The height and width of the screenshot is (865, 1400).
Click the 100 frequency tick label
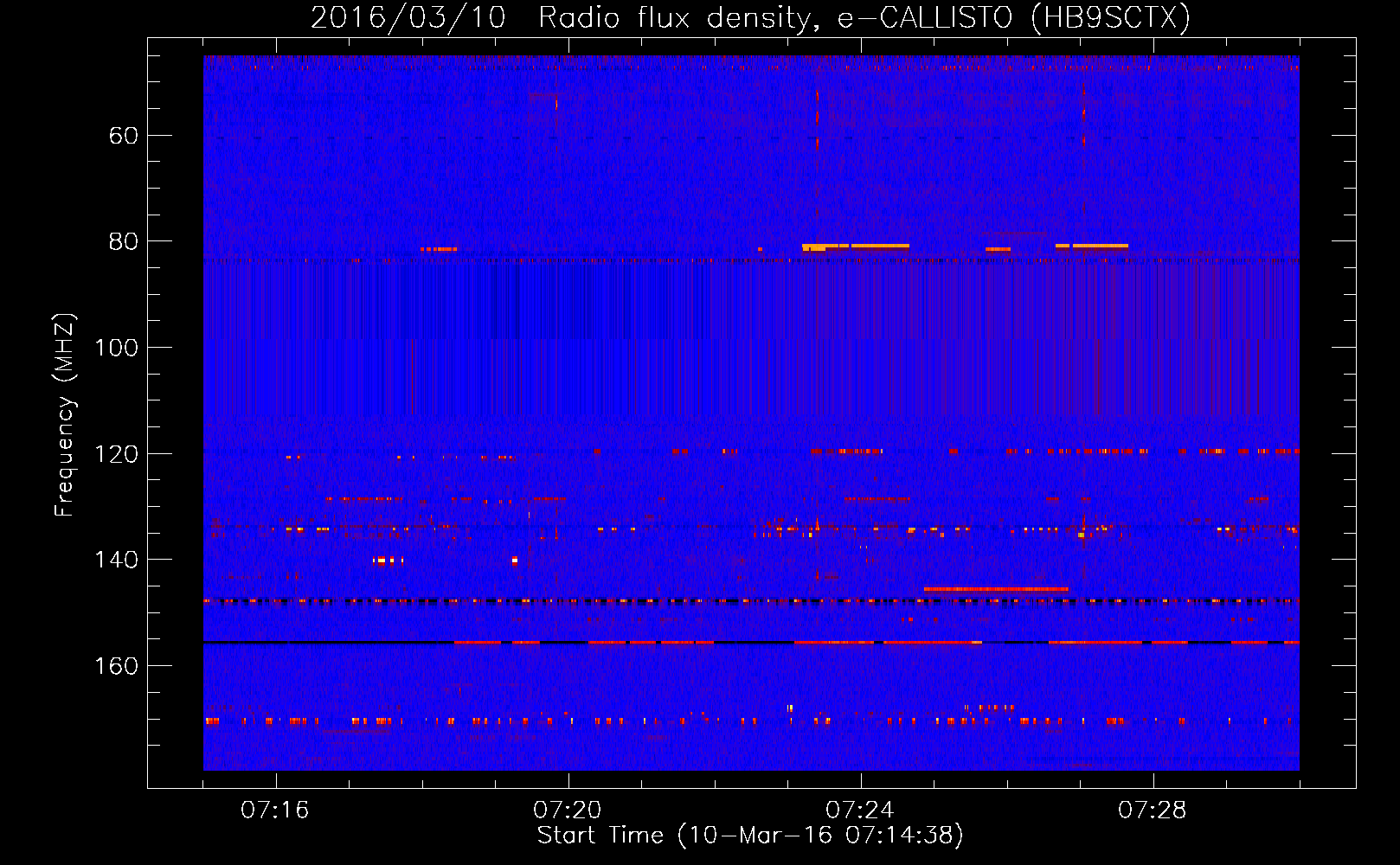coord(116,348)
